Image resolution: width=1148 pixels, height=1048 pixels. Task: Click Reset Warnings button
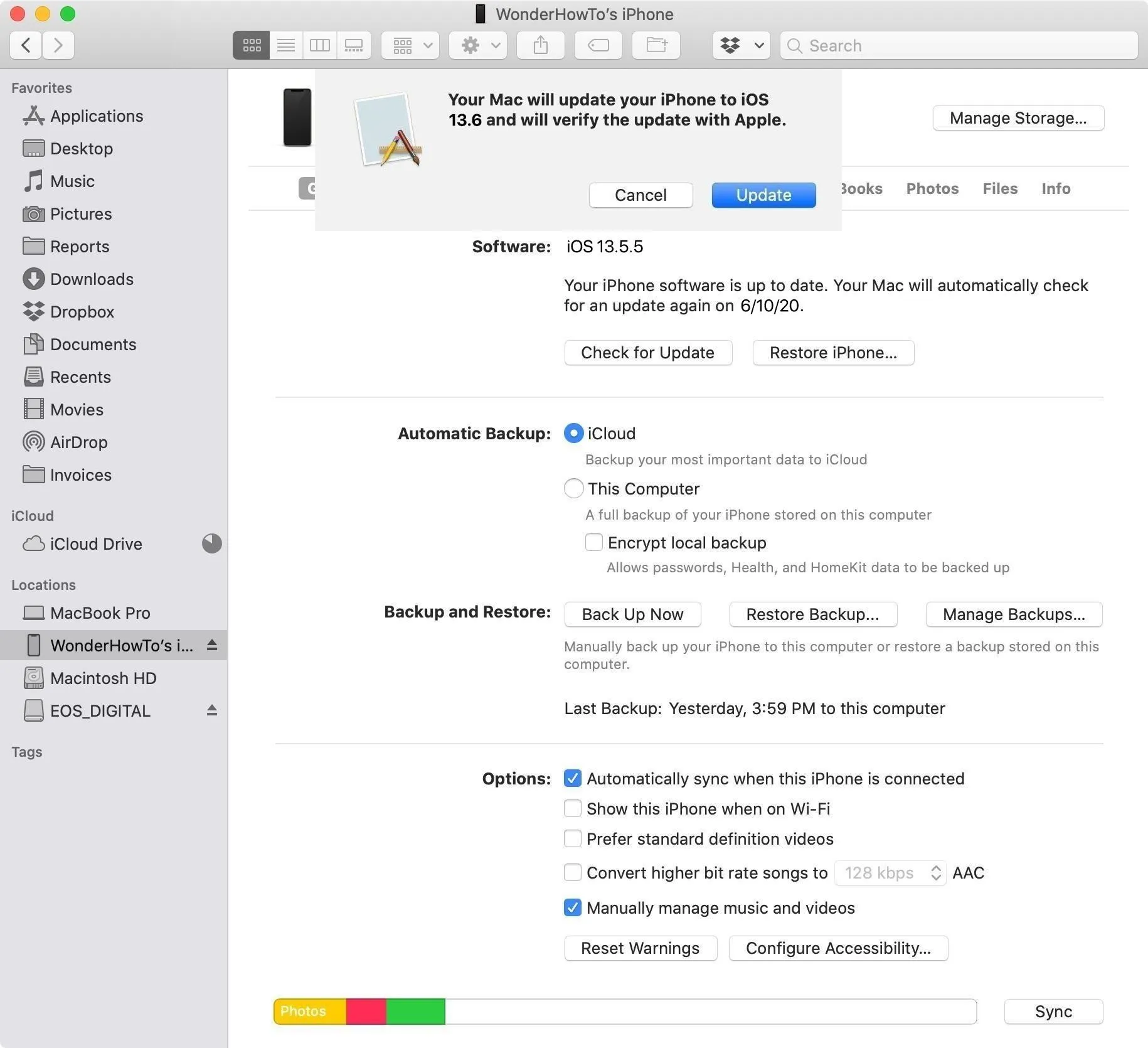(x=640, y=948)
